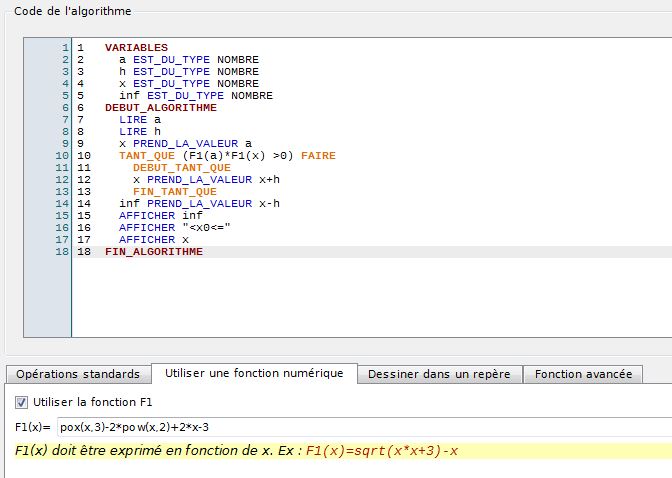Click the AFFICHER "<x0<=" line

point(174,228)
